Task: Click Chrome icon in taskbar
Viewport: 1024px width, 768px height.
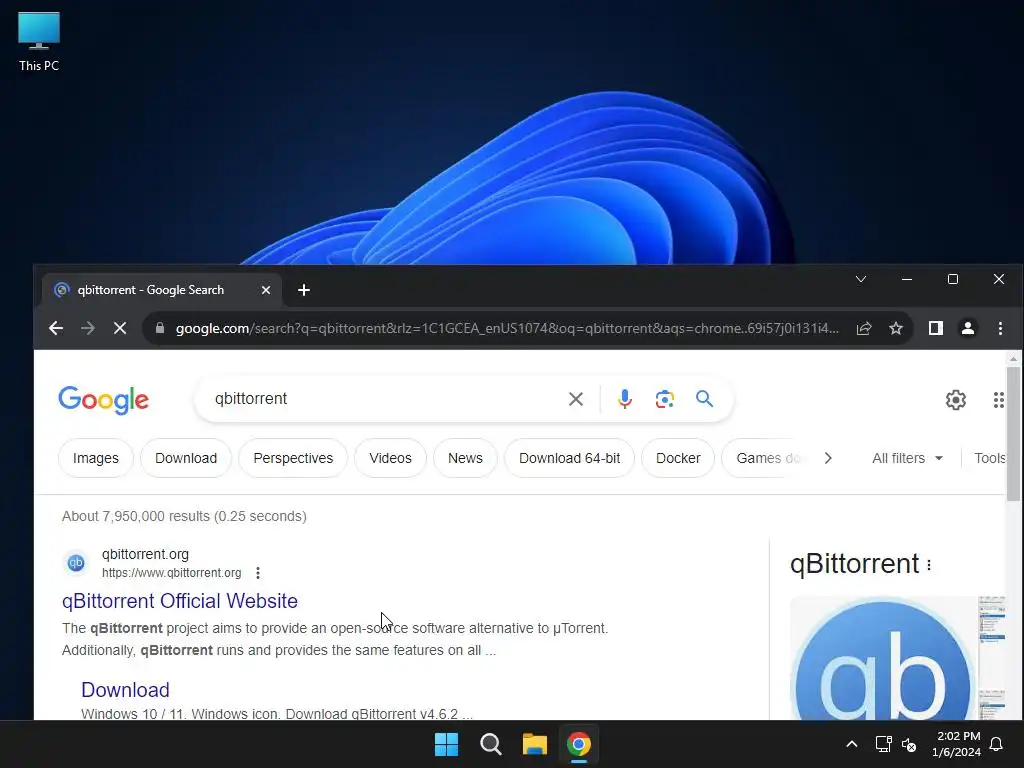Action: (579, 744)
